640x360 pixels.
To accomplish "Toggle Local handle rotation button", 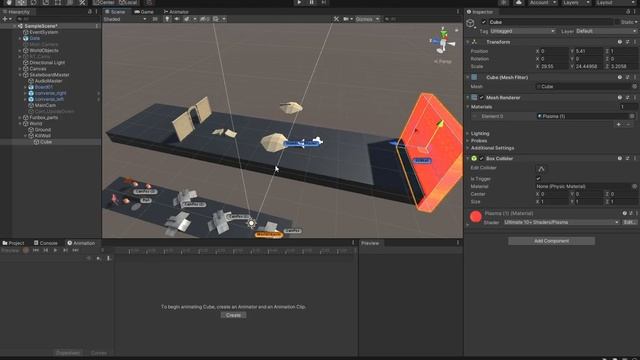I will coord(128,2).
